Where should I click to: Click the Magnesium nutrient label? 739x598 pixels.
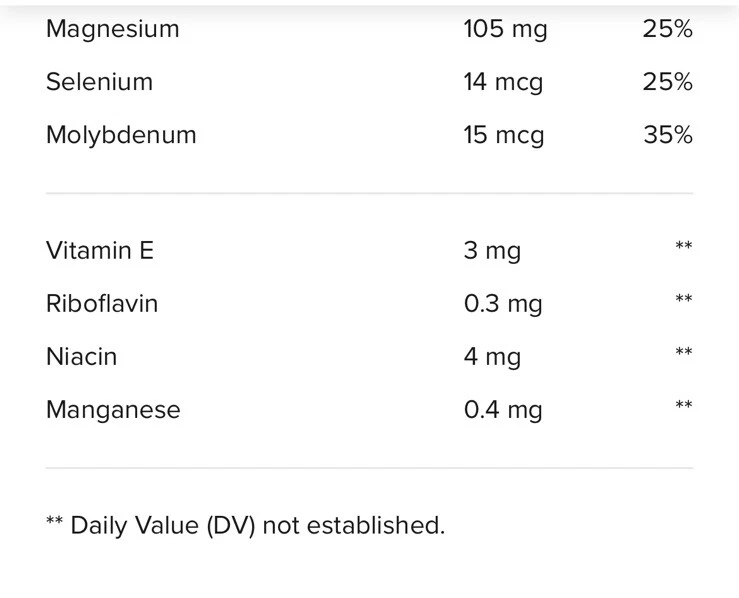coord(113,29)
